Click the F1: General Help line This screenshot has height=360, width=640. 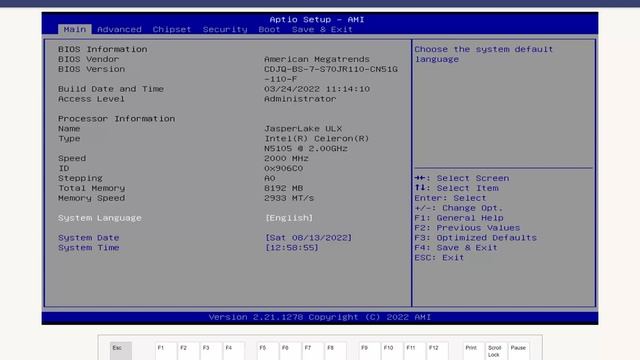[x=459, y=218]
